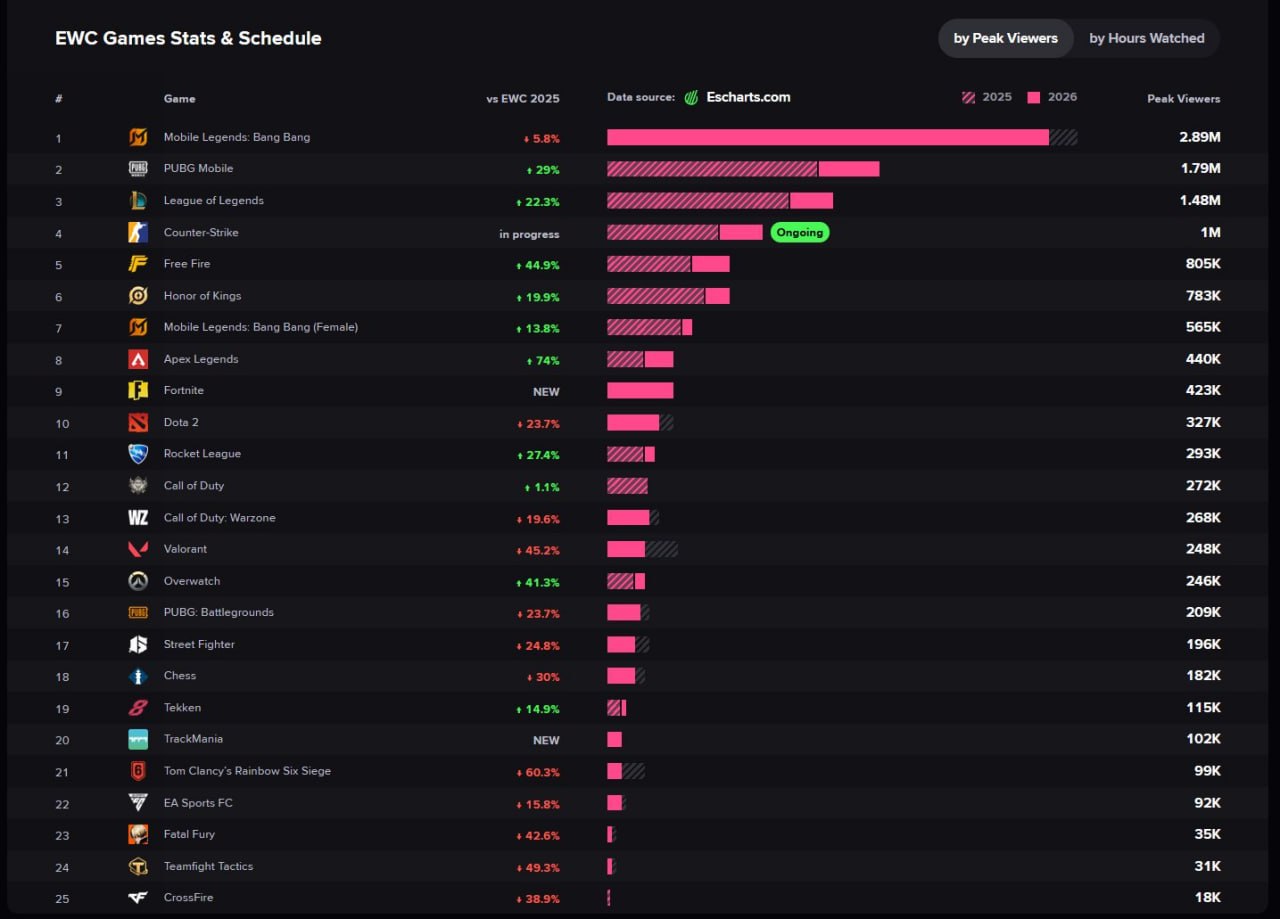Click the 2.89M peak viewers value

(1200, 137)
